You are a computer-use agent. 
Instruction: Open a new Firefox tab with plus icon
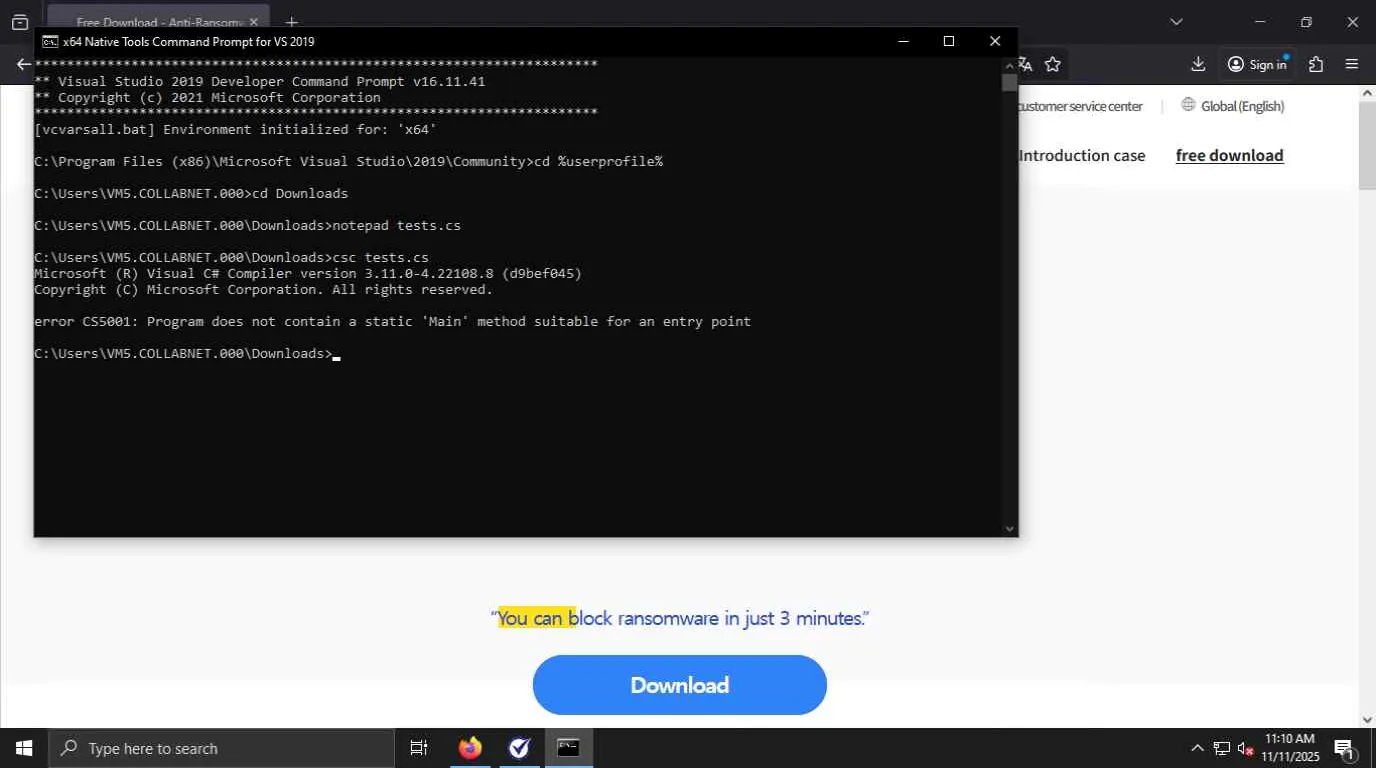291,22
